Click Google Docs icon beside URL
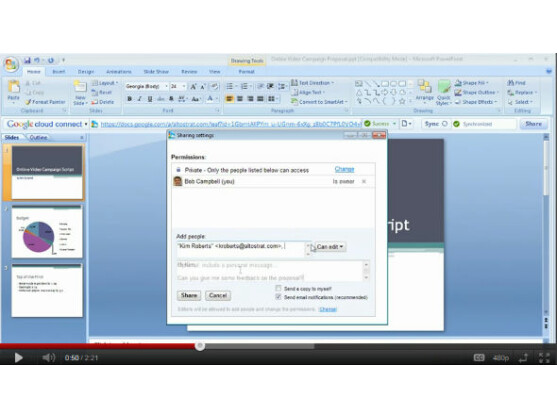Viewport: 557px width, 418px height. 94,124
